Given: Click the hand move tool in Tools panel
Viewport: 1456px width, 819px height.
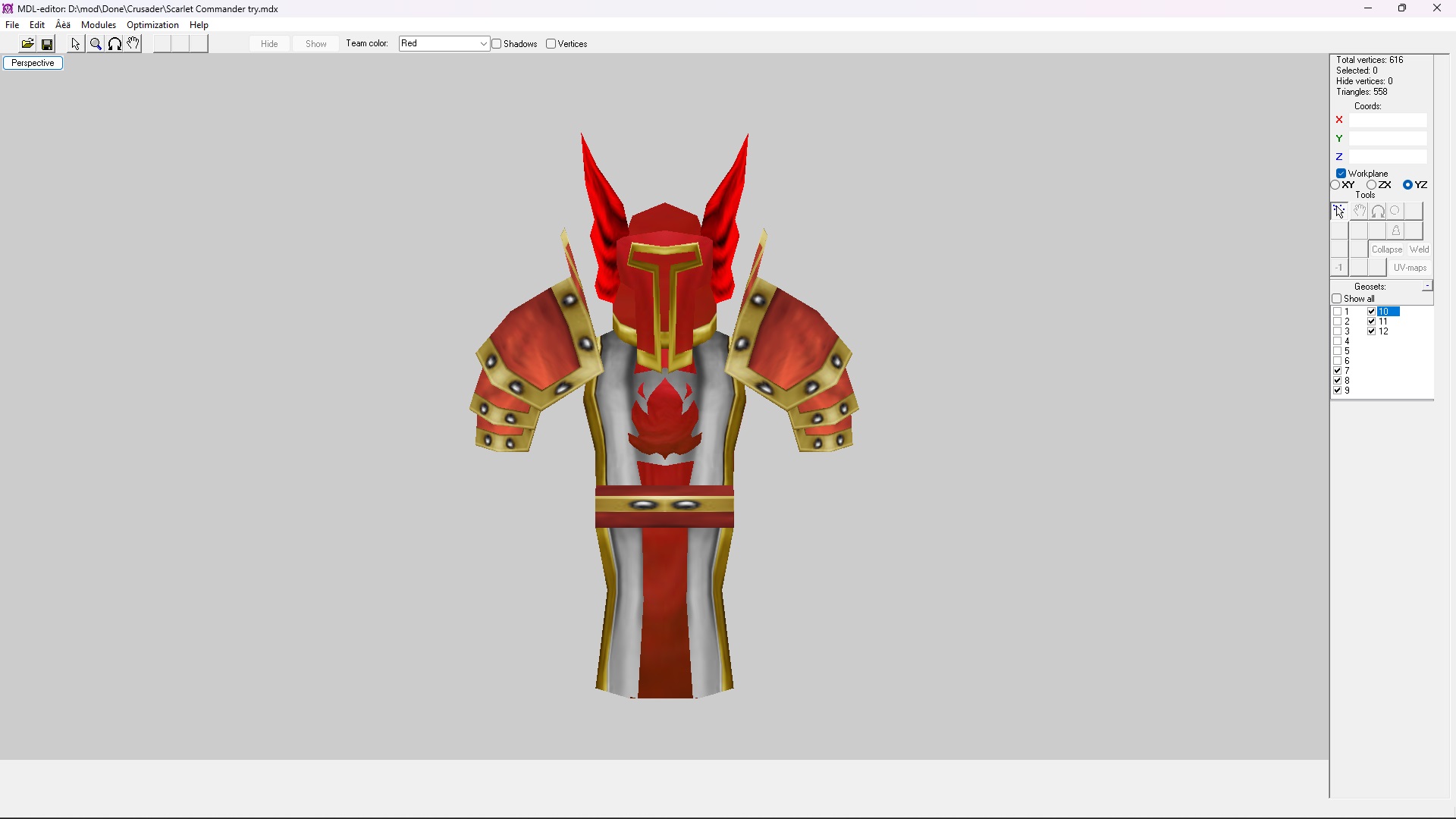Looking at the screenshot, I should 1360,212.
